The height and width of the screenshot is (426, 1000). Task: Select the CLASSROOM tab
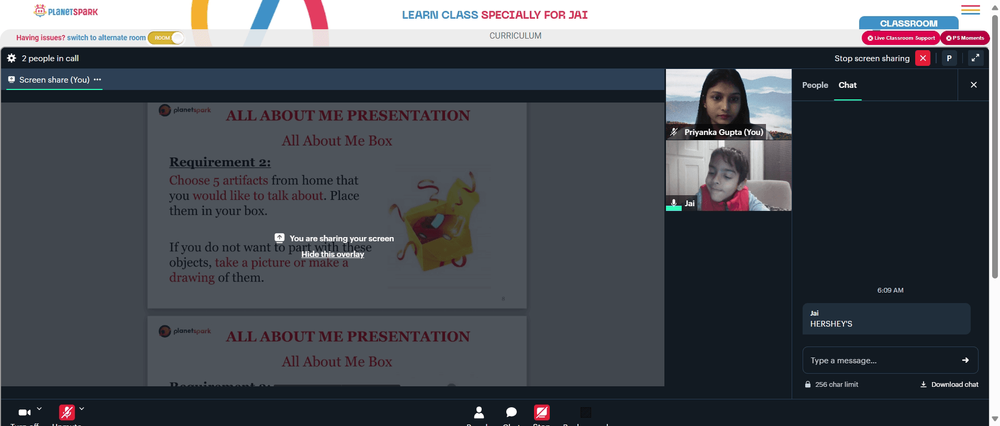908,24
